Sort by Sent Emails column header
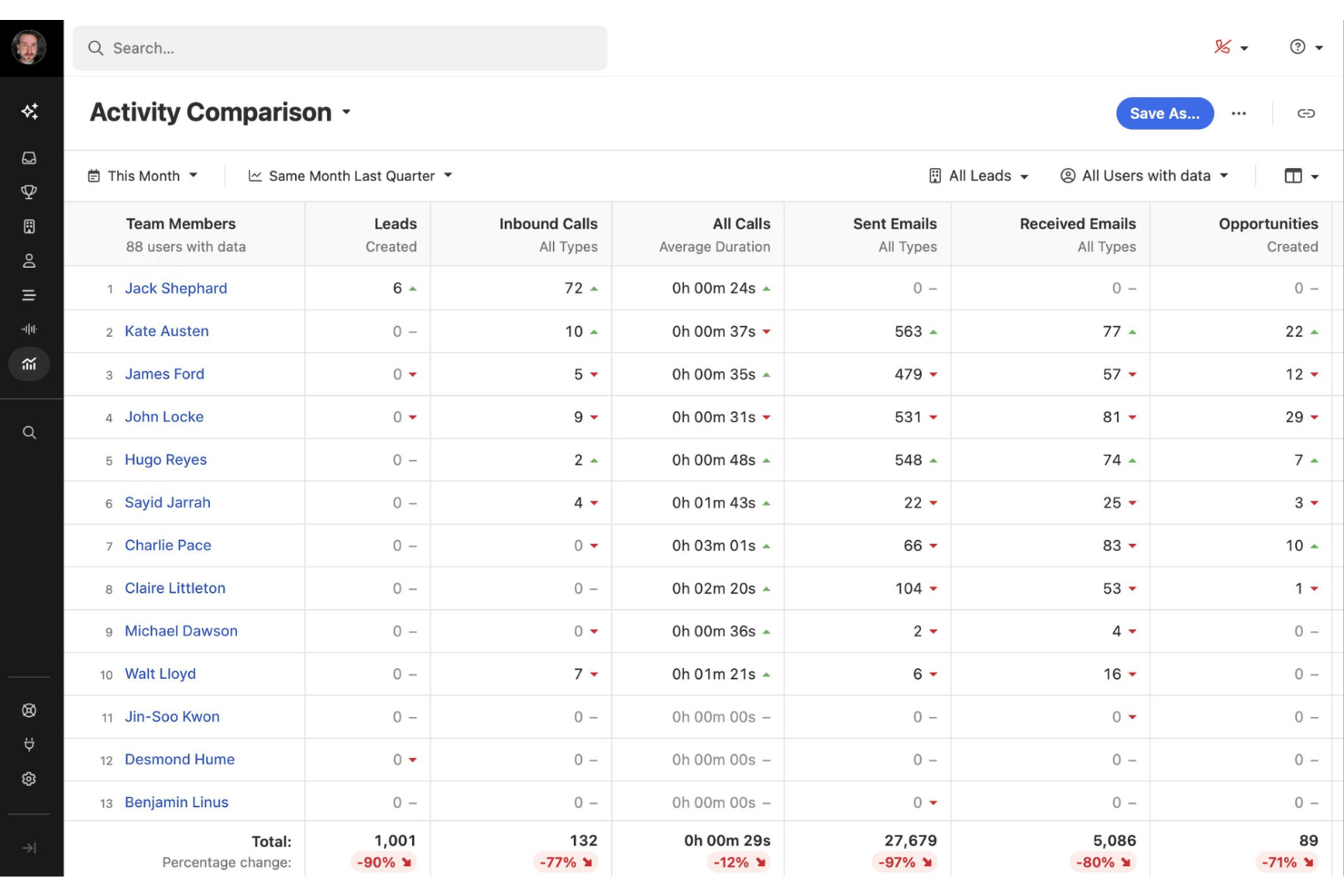 [867, 234]
